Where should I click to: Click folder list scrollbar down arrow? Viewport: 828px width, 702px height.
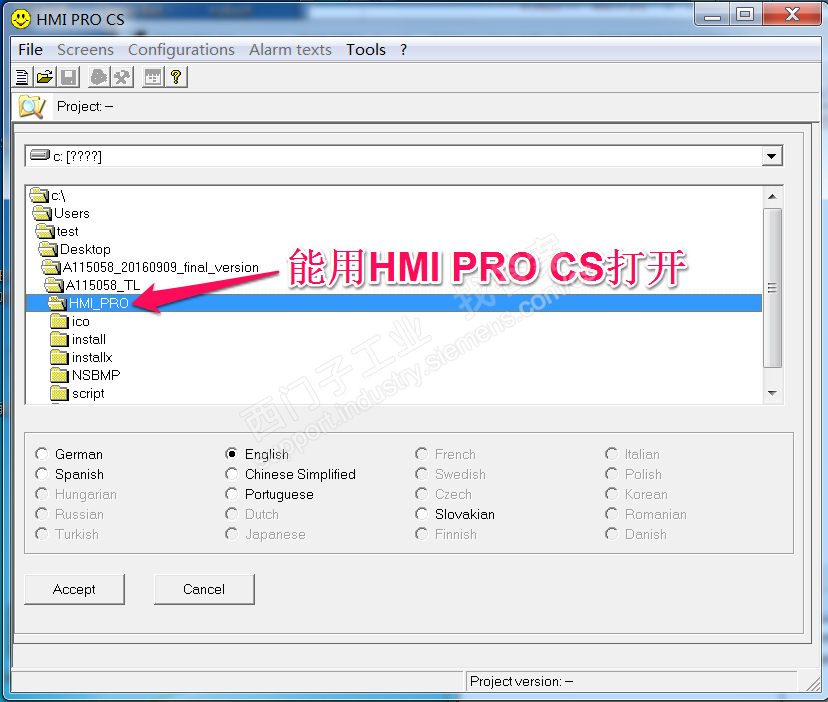772,393
